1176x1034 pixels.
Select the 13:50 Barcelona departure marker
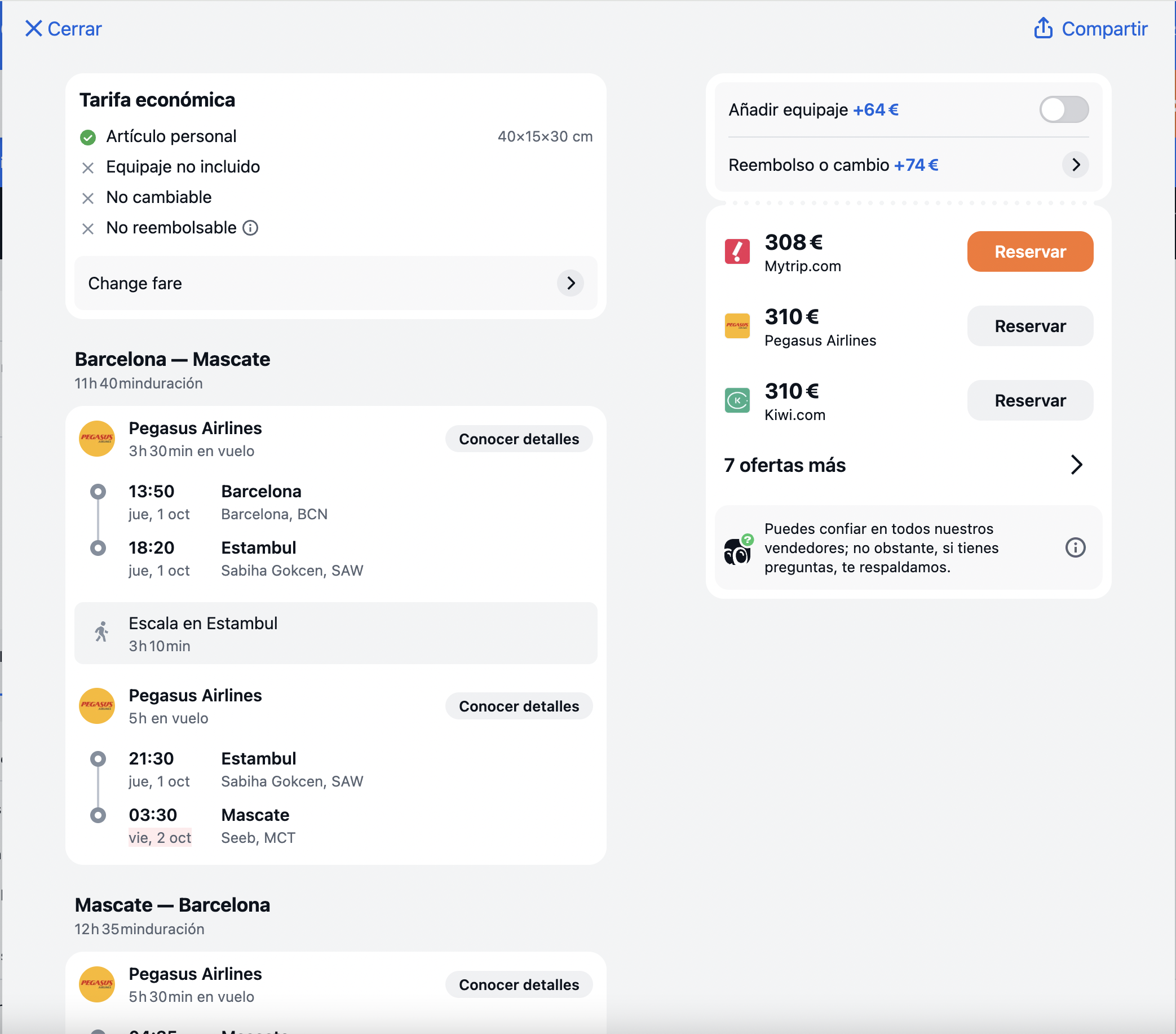[x=99, y=492]
